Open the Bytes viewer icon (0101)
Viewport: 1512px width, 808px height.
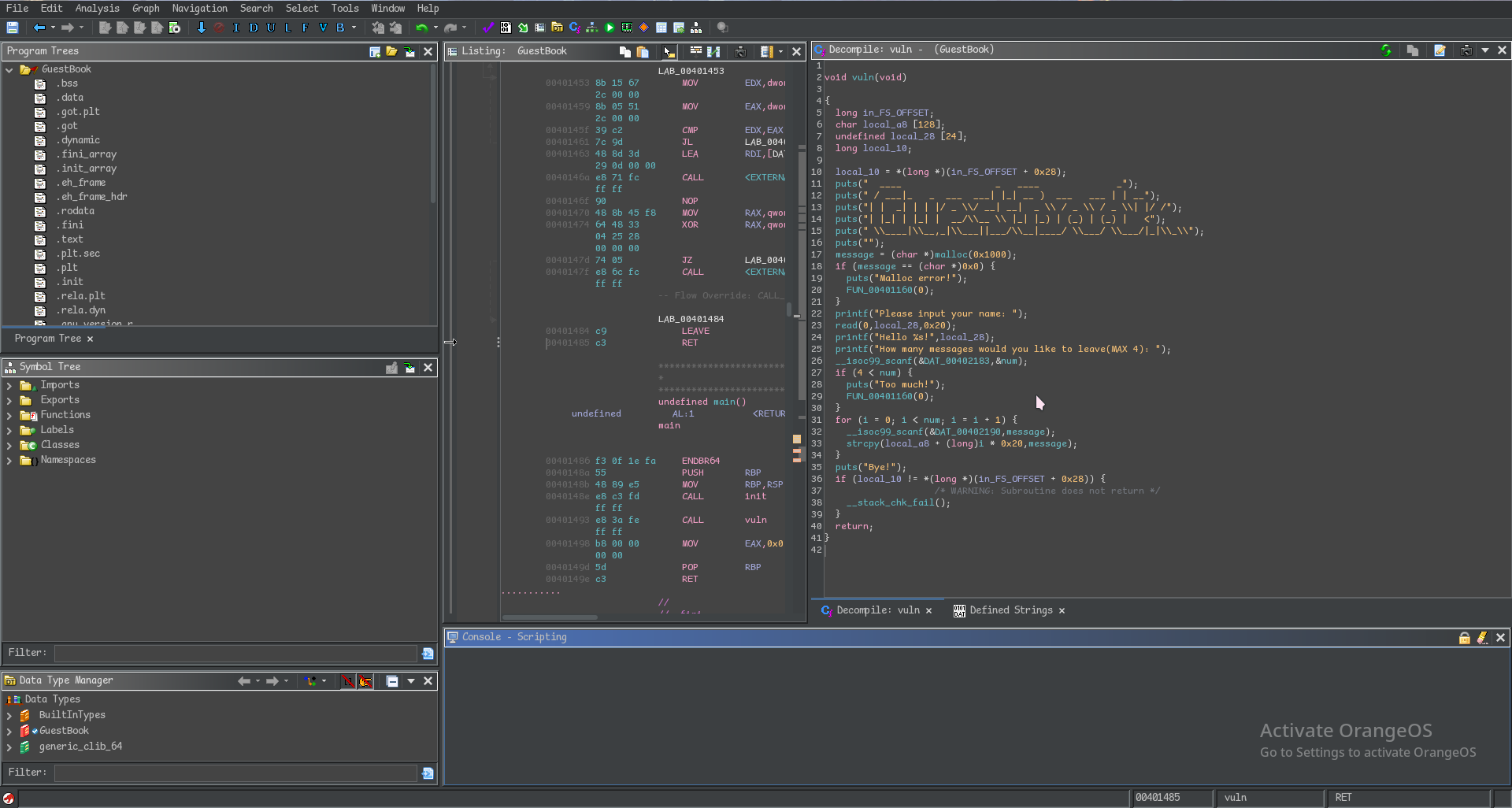[506, 28]
